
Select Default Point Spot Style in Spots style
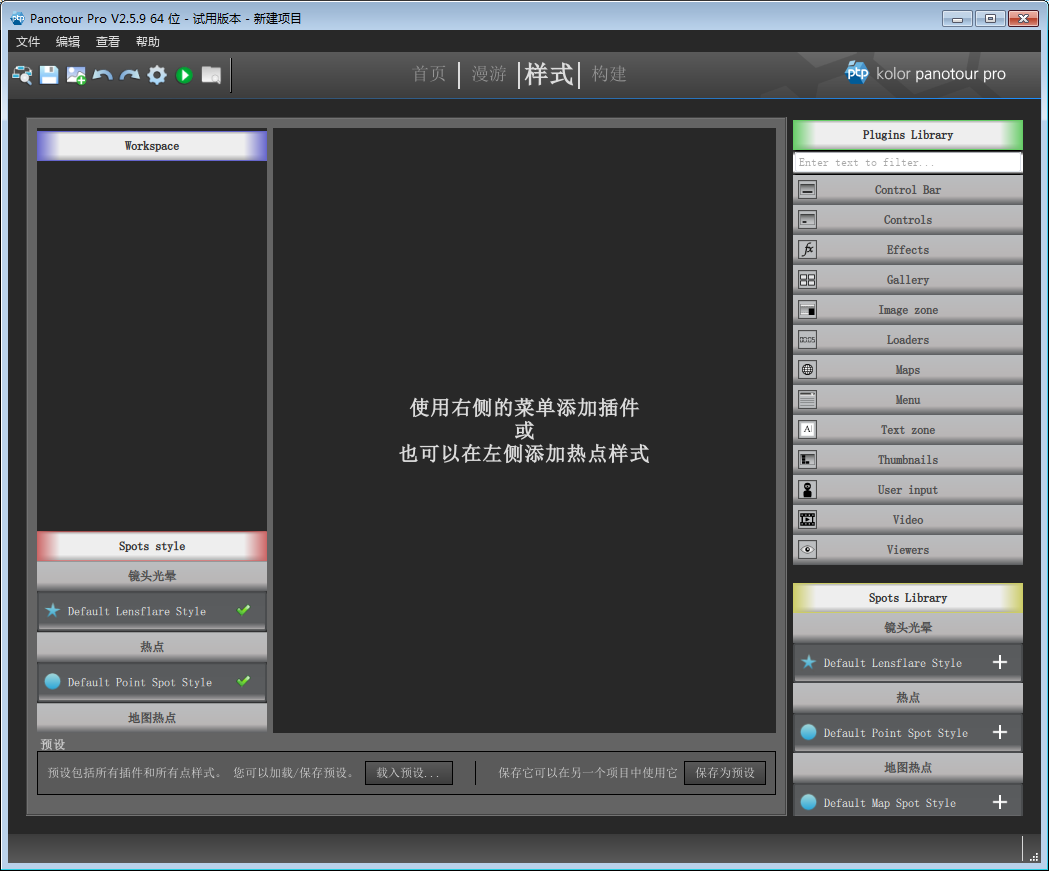(152, 682)
